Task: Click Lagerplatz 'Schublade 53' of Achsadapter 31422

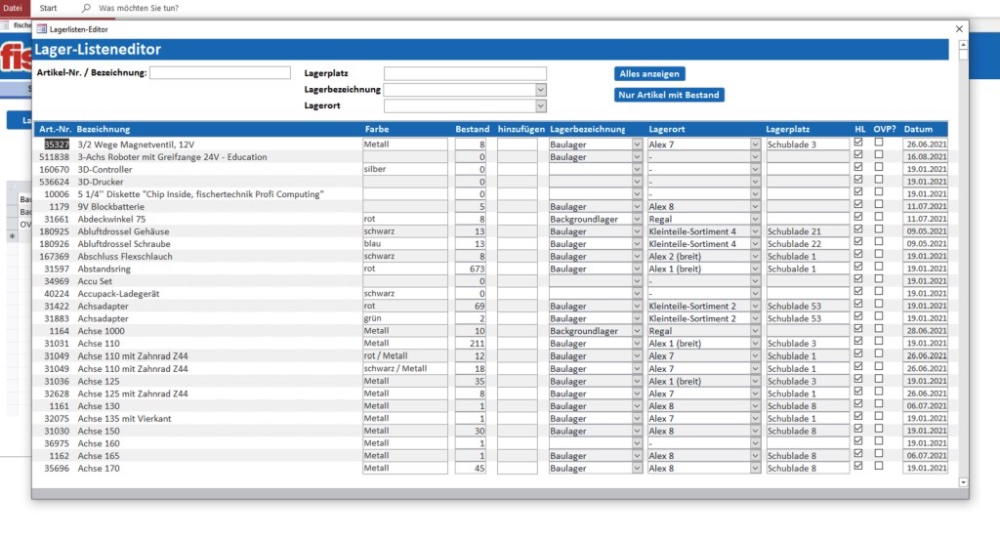Action: (x=807, y=306)
